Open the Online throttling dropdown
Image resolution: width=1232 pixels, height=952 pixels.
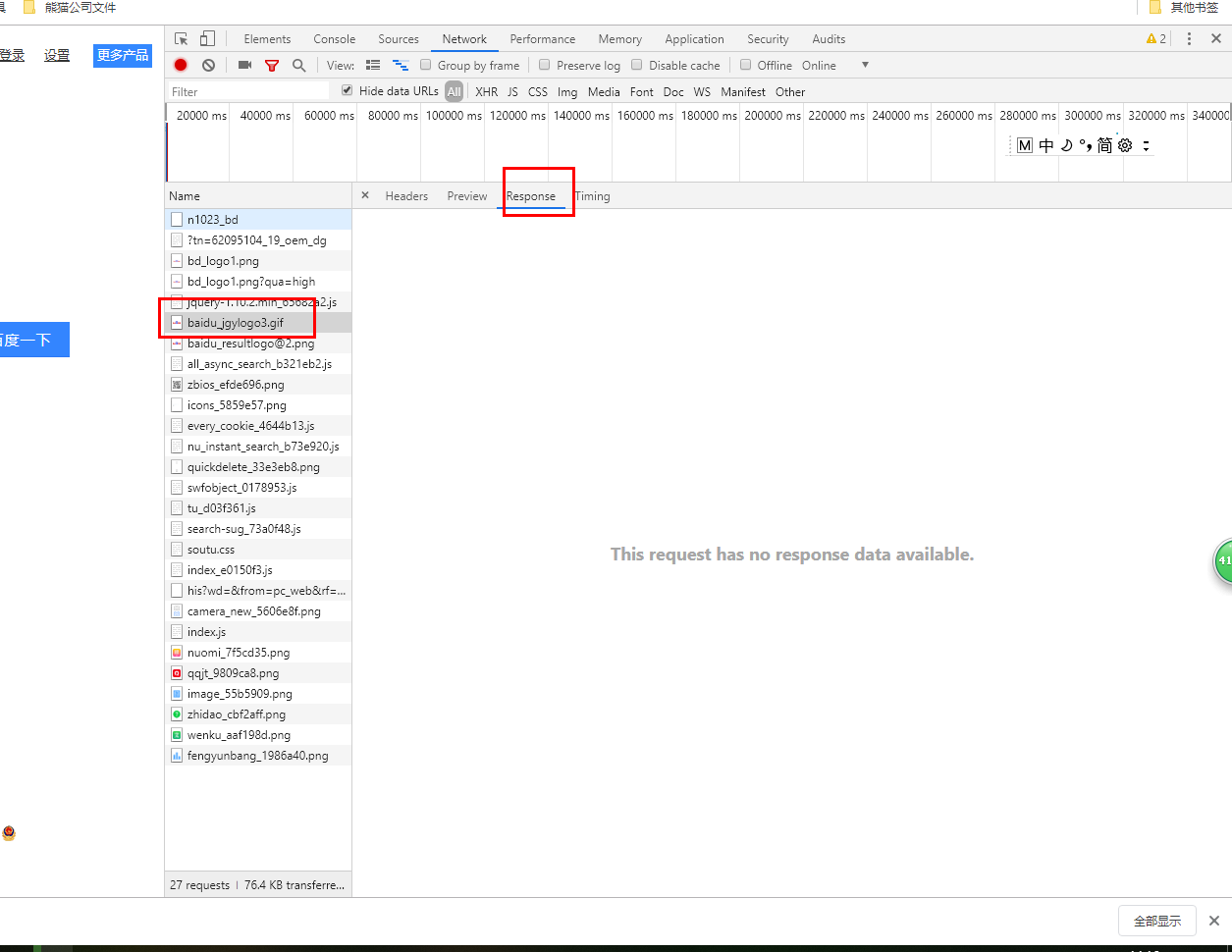(x=820, y=65)
